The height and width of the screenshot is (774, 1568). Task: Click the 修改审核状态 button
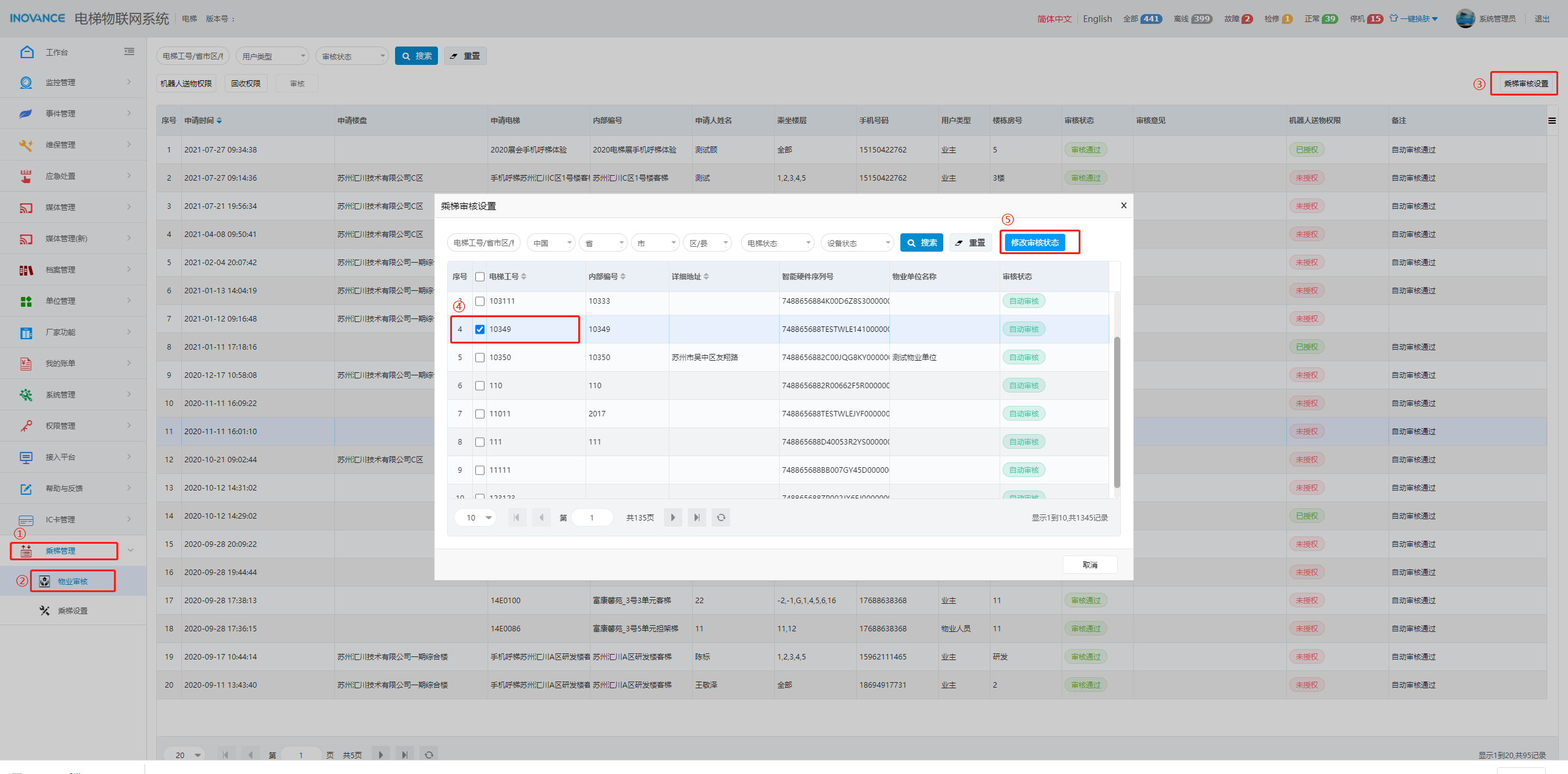[x=1034, y=242]
